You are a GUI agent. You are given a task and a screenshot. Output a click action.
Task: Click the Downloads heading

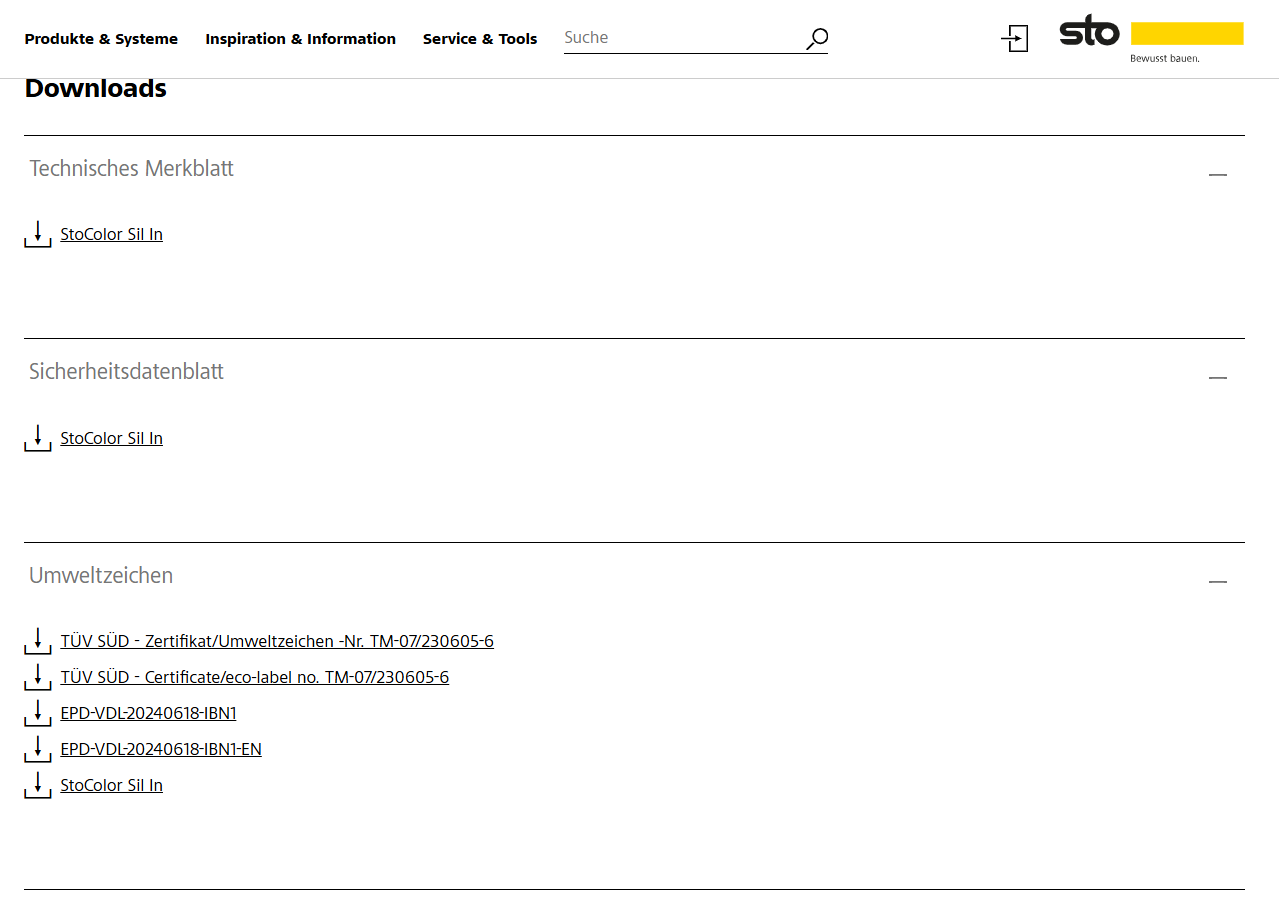(x=96, y=88)
